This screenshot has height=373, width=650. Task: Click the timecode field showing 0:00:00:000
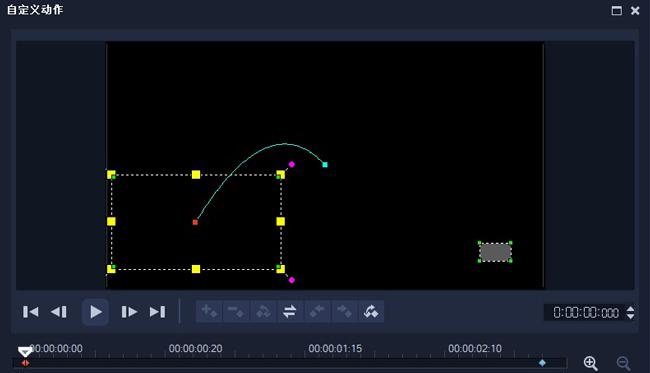click(x=586, y=312)
